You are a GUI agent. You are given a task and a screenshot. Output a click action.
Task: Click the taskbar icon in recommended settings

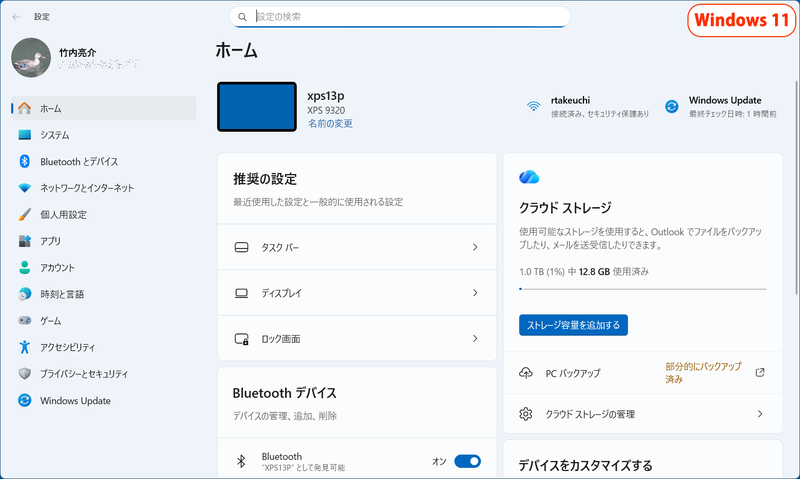241,247
